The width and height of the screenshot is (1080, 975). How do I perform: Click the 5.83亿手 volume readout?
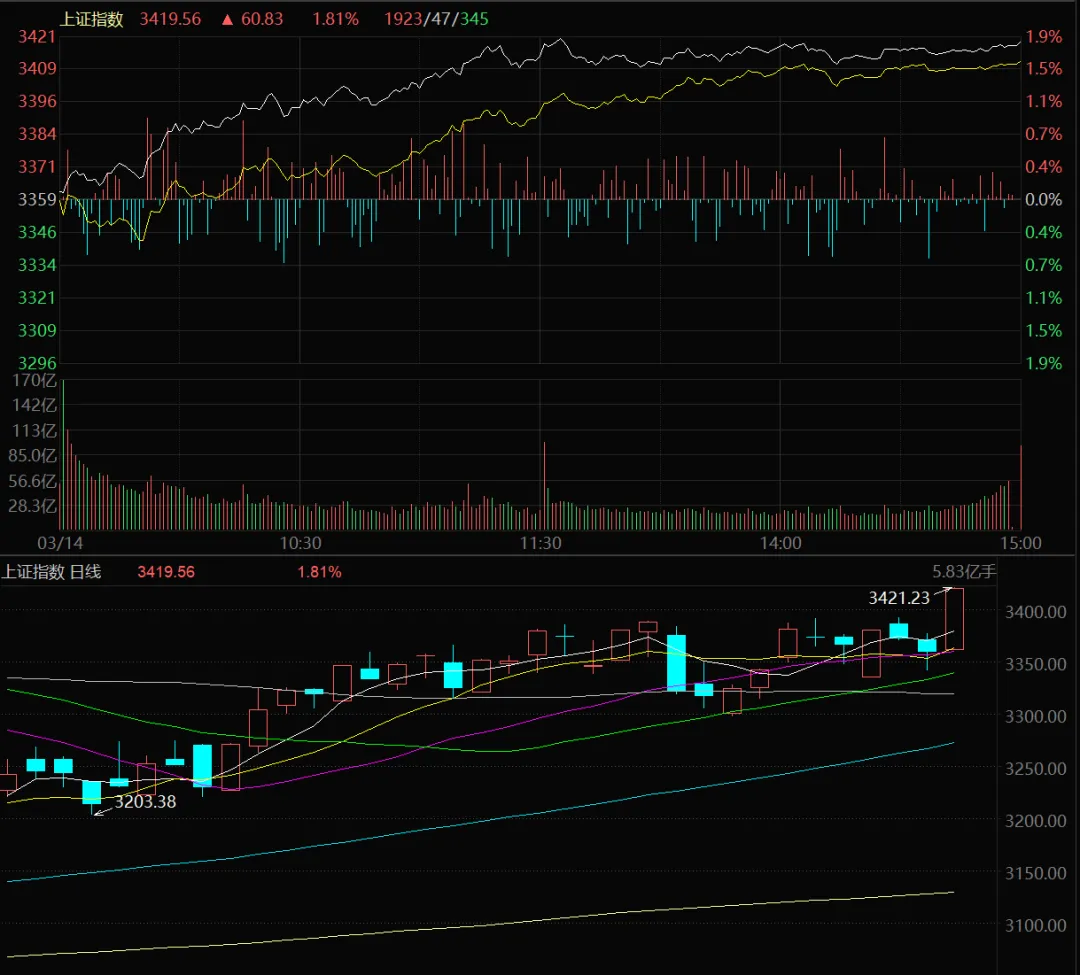coord(964,572)
